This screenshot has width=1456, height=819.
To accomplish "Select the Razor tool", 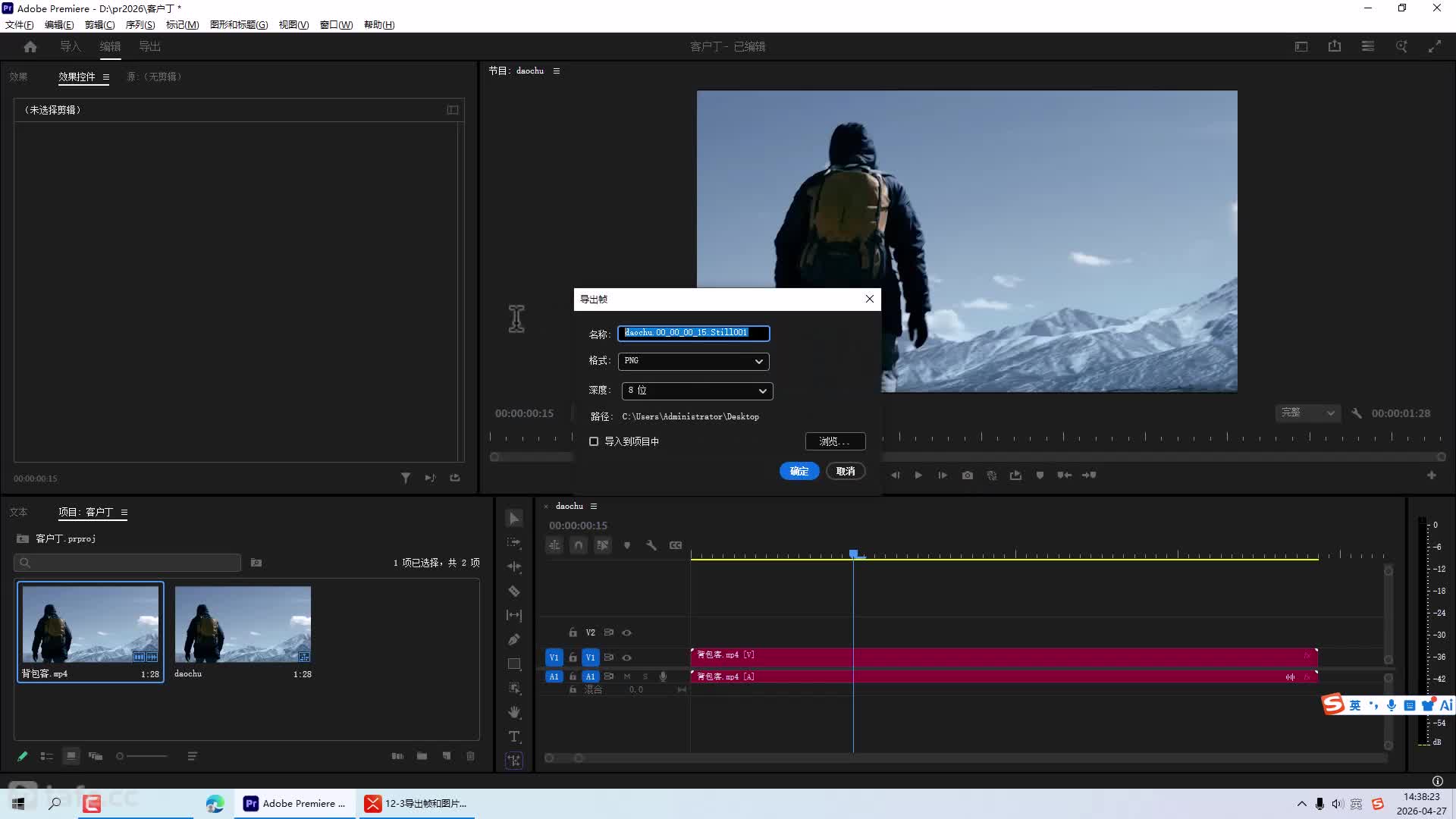I will [x=514, y=591].
